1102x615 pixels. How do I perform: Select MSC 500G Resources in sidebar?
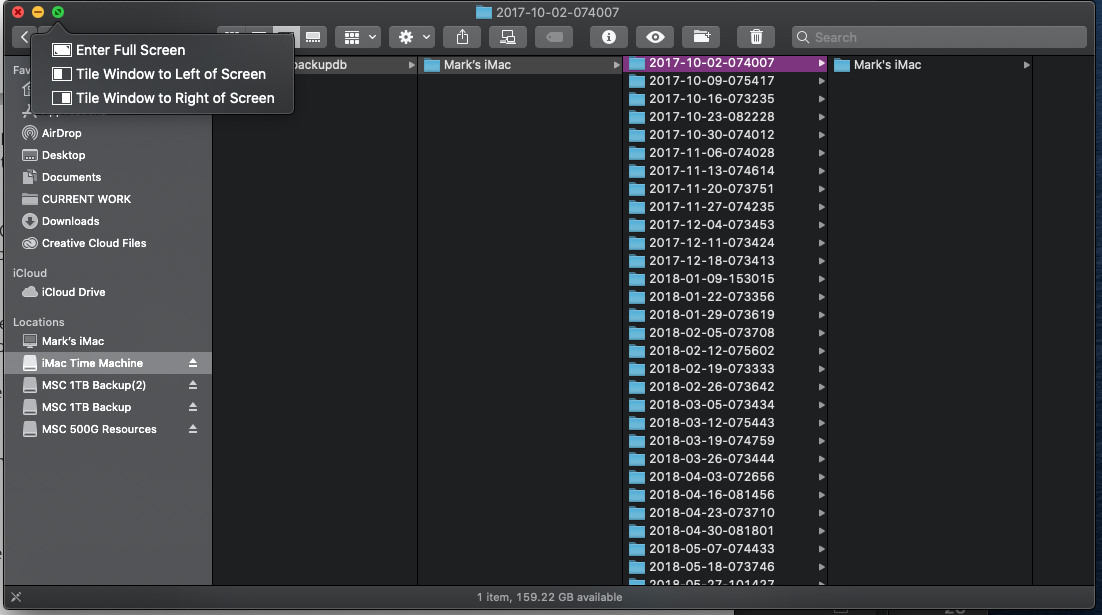(98, 429)
